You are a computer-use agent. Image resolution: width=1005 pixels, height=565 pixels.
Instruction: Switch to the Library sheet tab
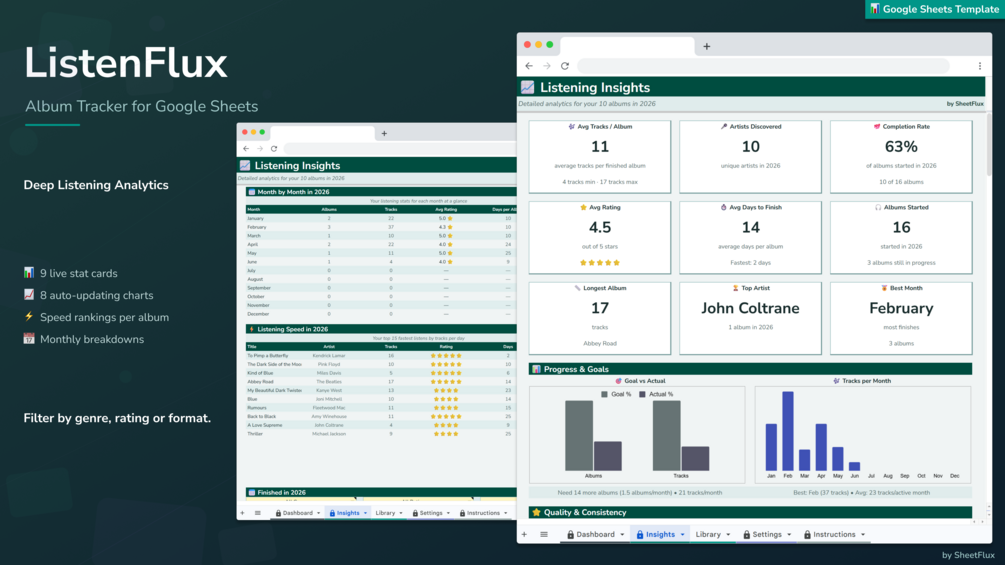point(708,534)
